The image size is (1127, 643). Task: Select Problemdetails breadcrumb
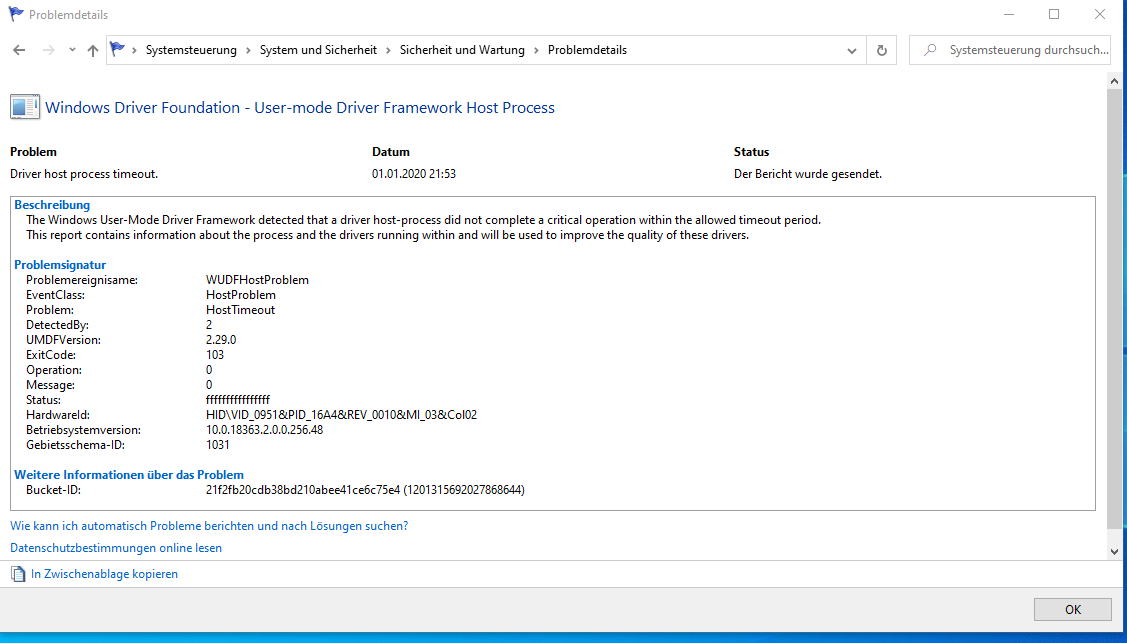click(x=587, y=50)
